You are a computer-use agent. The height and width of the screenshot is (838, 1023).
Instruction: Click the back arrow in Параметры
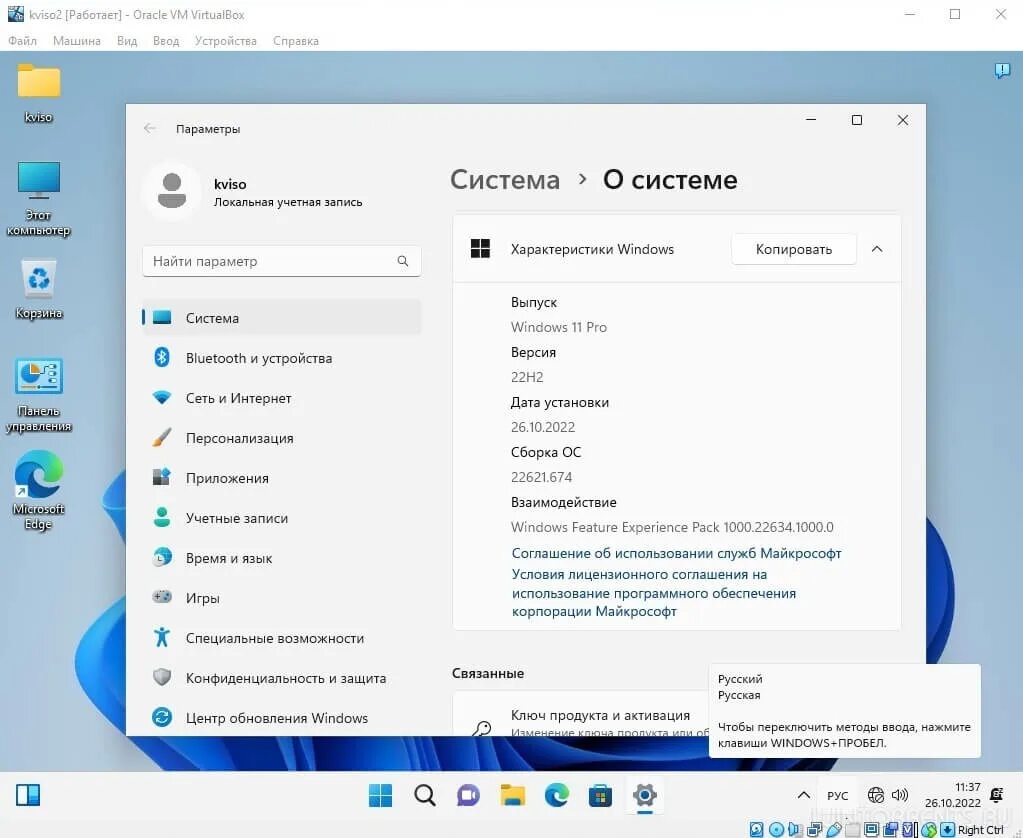[150, 129]
